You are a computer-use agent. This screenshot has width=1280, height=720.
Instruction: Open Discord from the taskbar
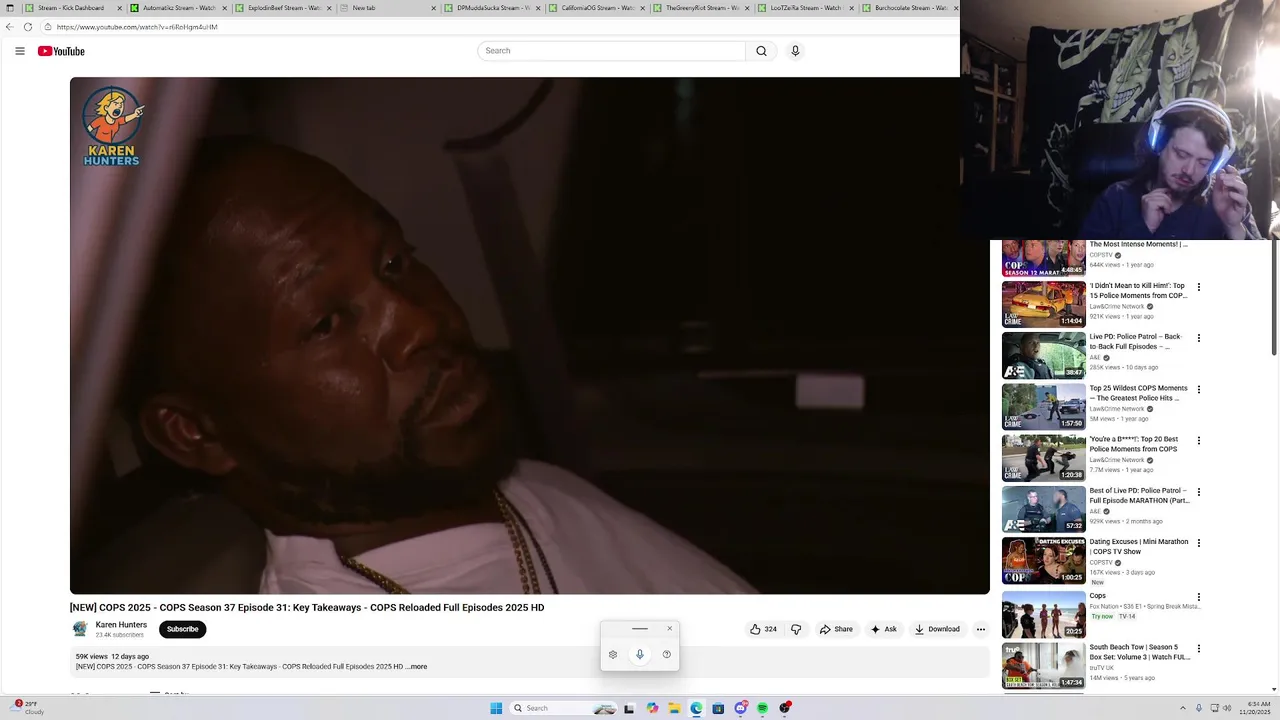click(x=740, y=708)
